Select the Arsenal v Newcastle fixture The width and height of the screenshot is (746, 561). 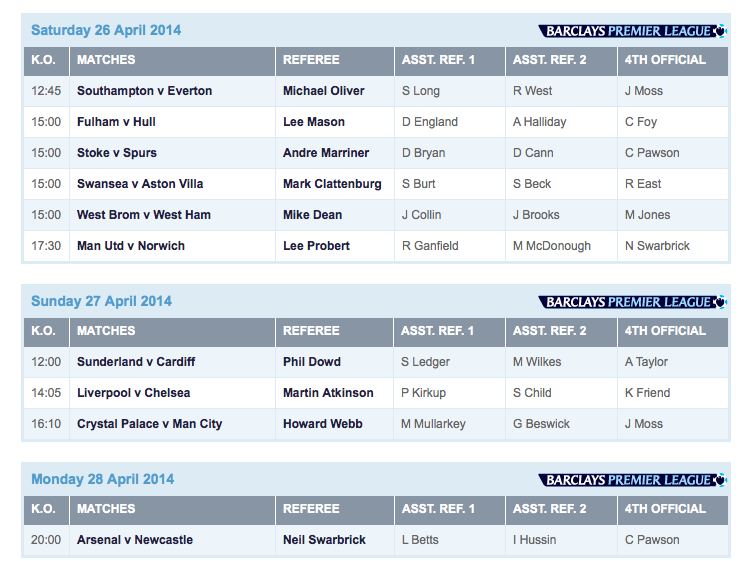pos(135,540)
